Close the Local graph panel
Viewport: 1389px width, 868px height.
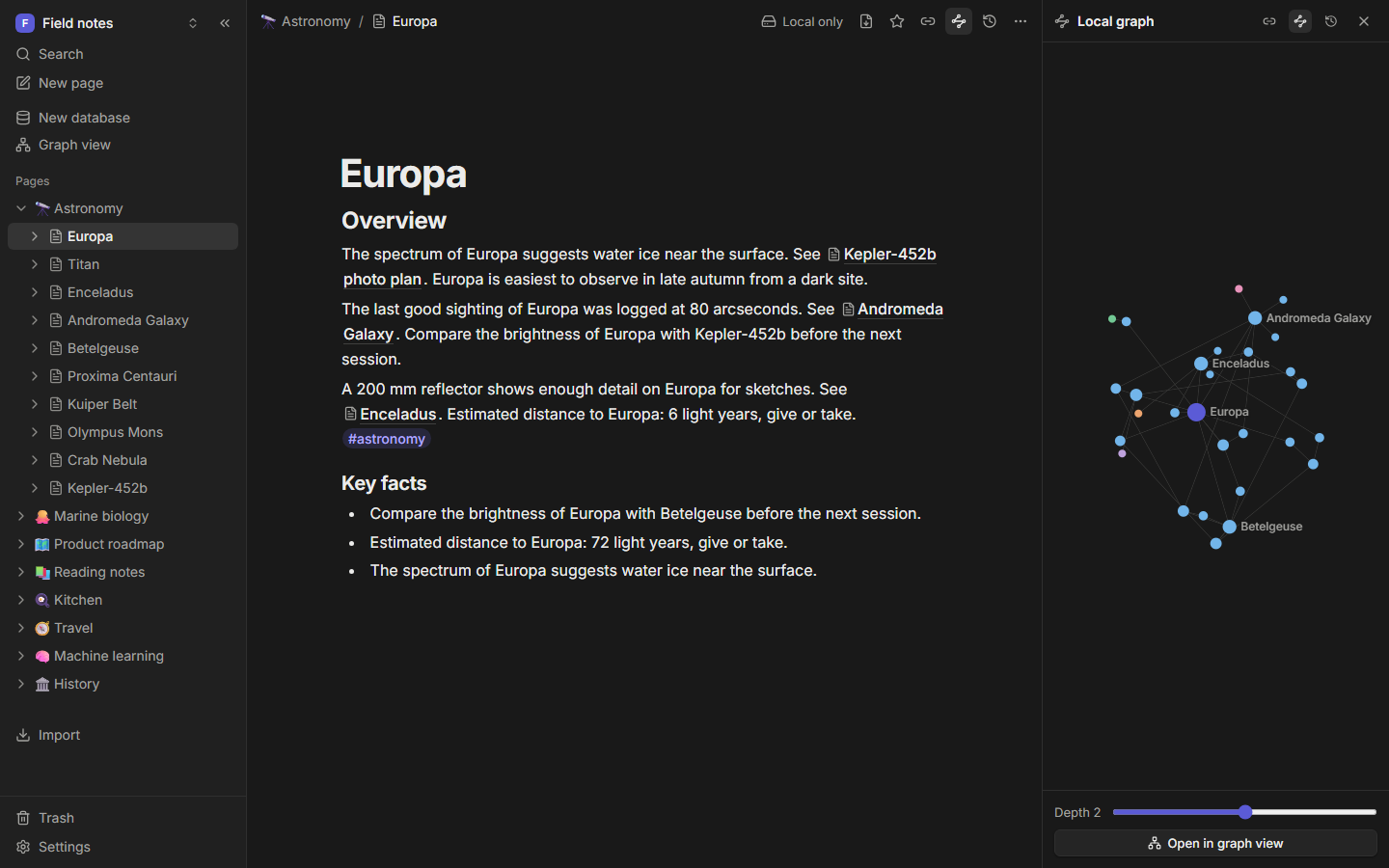click(1364, 21)
